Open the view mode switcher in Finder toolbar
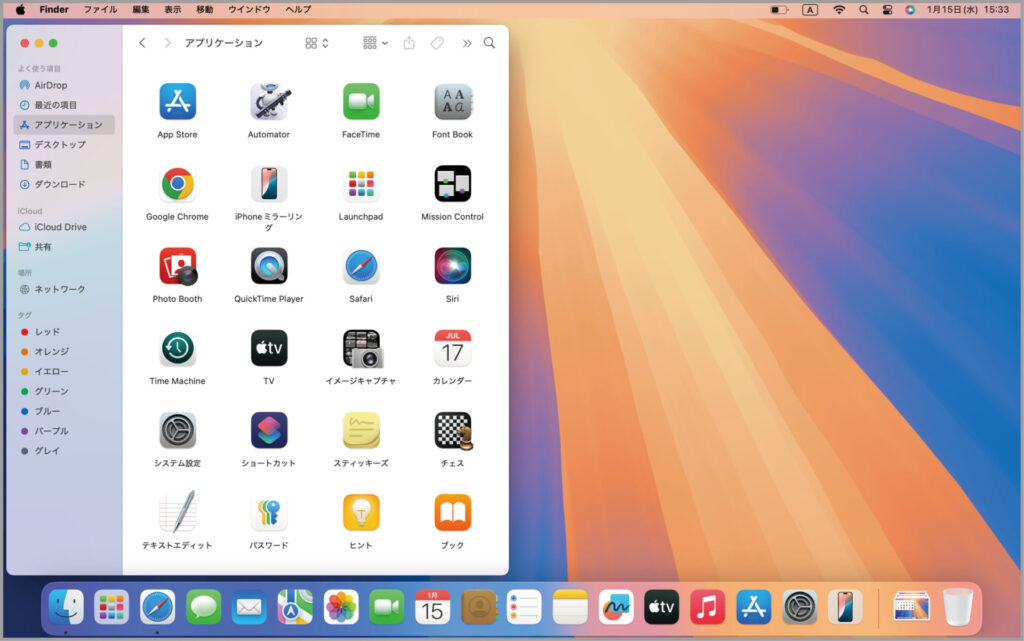Viewport: 1024px width, 641px height. click(x=317, y=43)
